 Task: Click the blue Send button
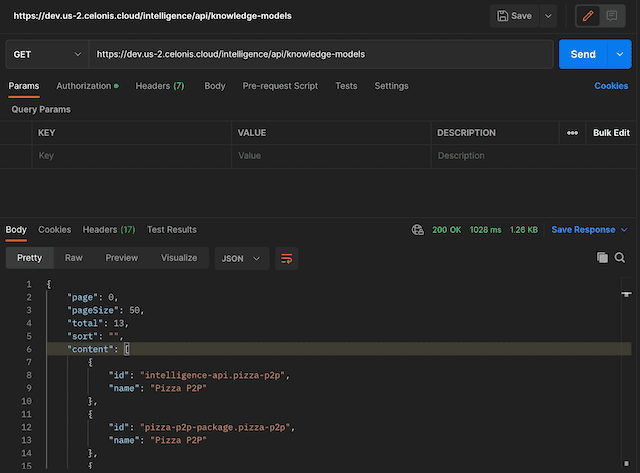[582, 54]
